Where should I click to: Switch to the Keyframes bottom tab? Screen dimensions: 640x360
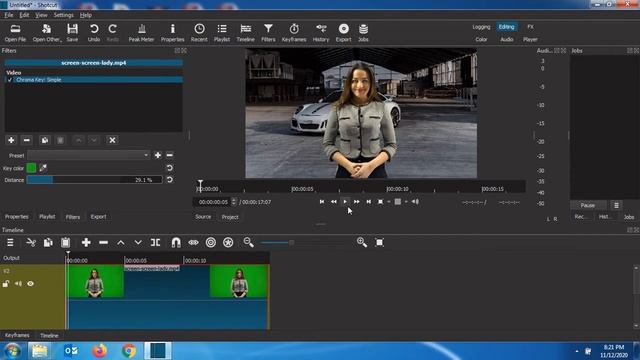pos(17,336)
